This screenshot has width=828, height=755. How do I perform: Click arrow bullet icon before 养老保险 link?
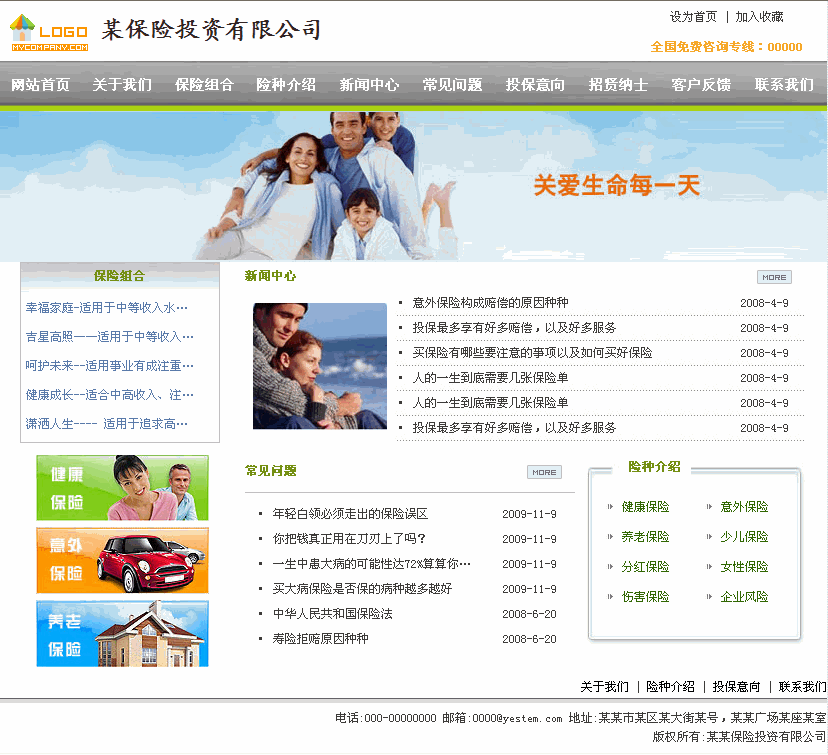click(x=610, y=537)
